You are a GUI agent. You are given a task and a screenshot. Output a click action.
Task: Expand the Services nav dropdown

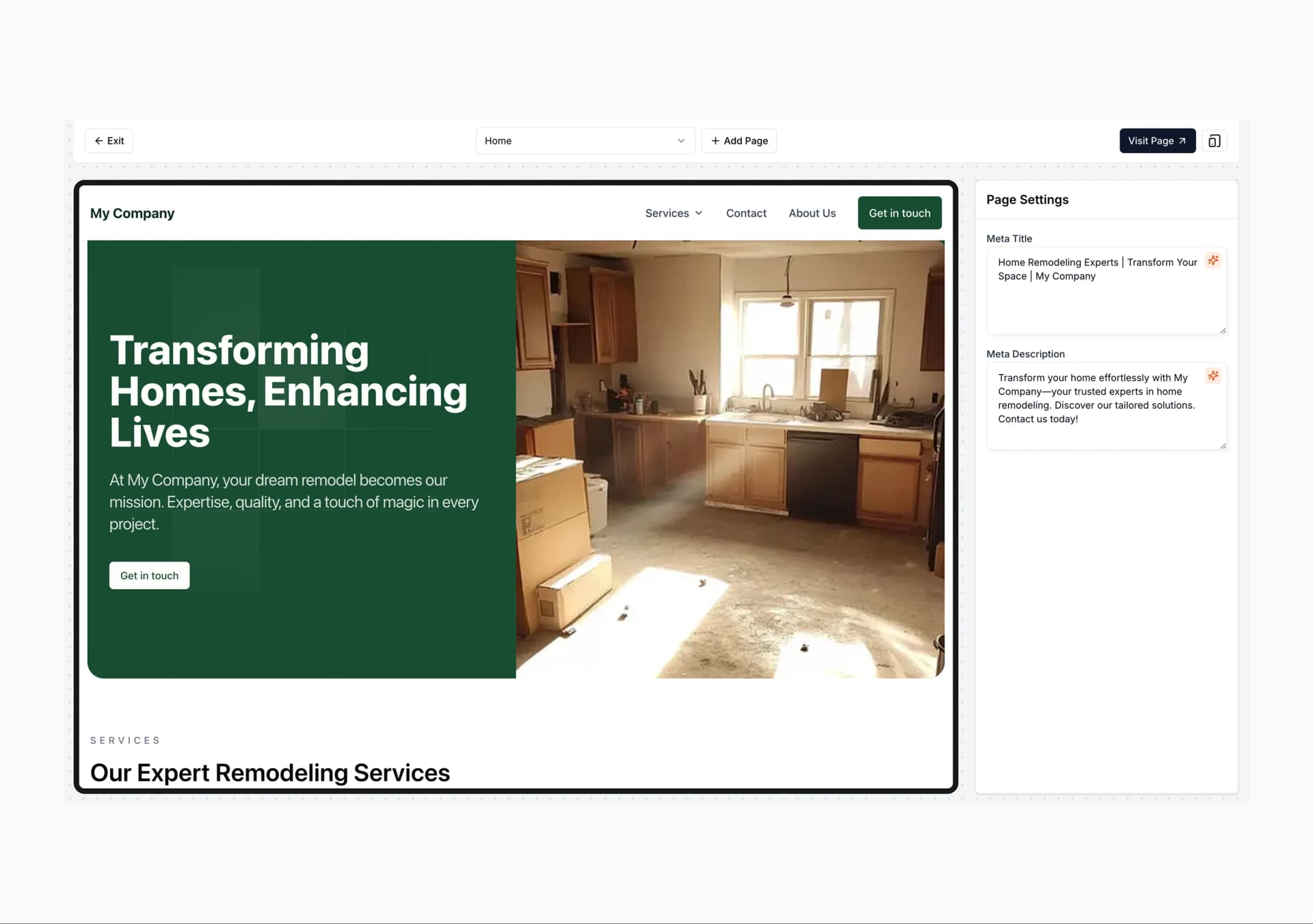pos(673,213)
